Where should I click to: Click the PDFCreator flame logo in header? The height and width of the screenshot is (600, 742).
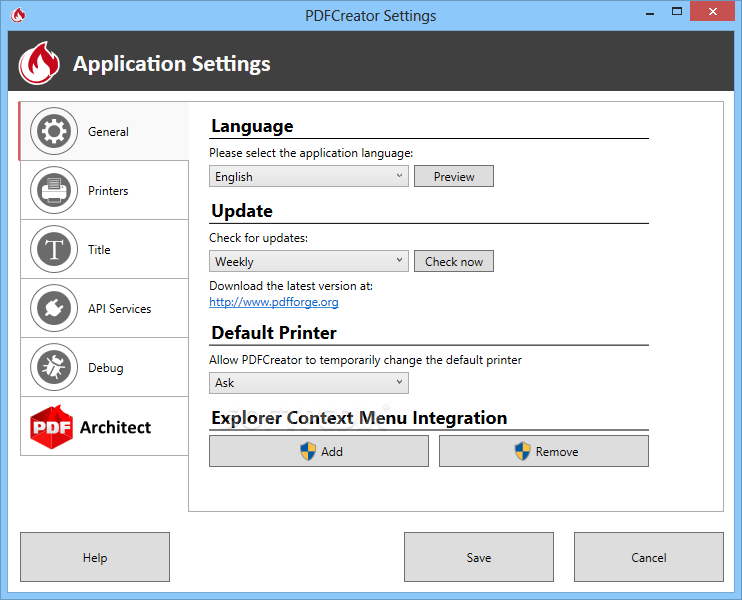(39, 63)
